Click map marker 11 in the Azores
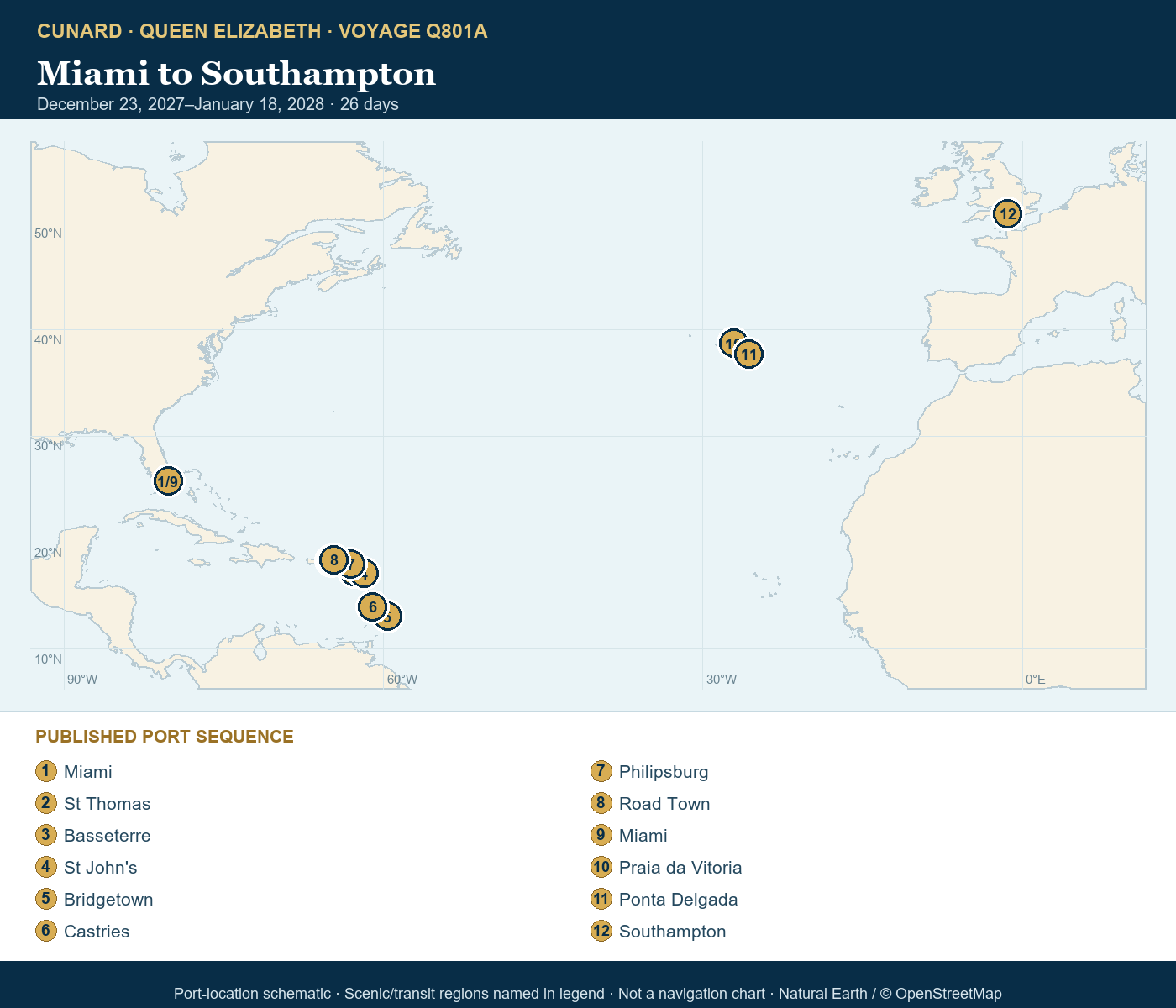 pos(748,354)
